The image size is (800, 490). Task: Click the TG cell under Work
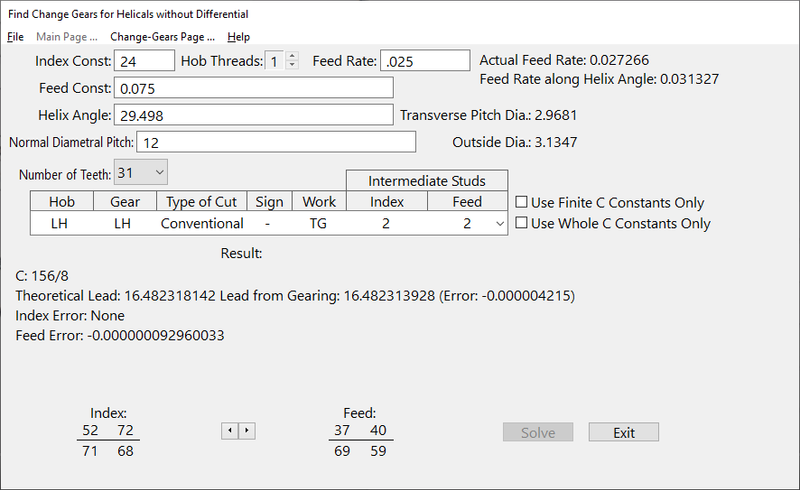pyautogui.click(x=319, y=224)
